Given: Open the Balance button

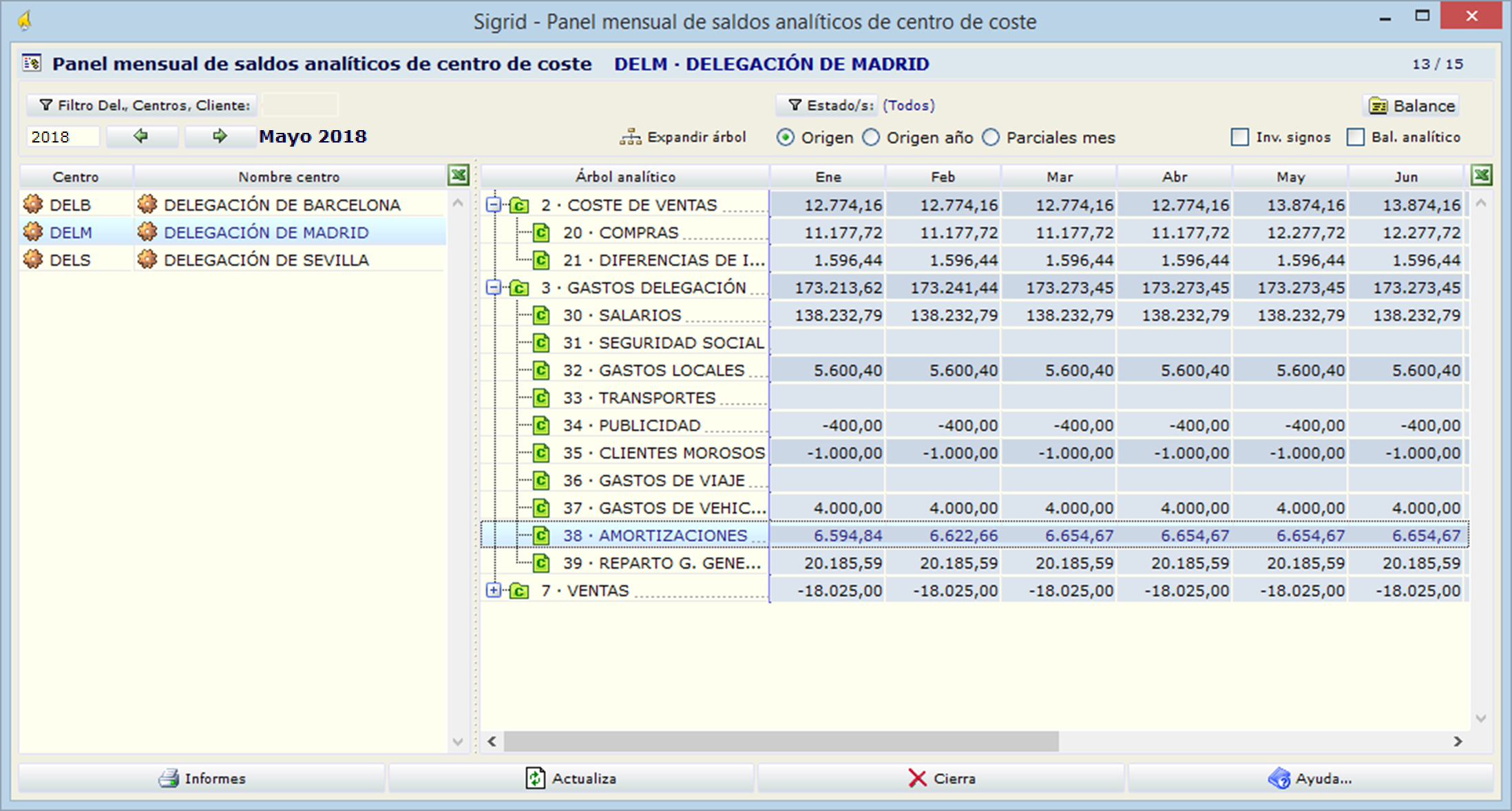Looking at the screenshot, I should coord(1411,105).
